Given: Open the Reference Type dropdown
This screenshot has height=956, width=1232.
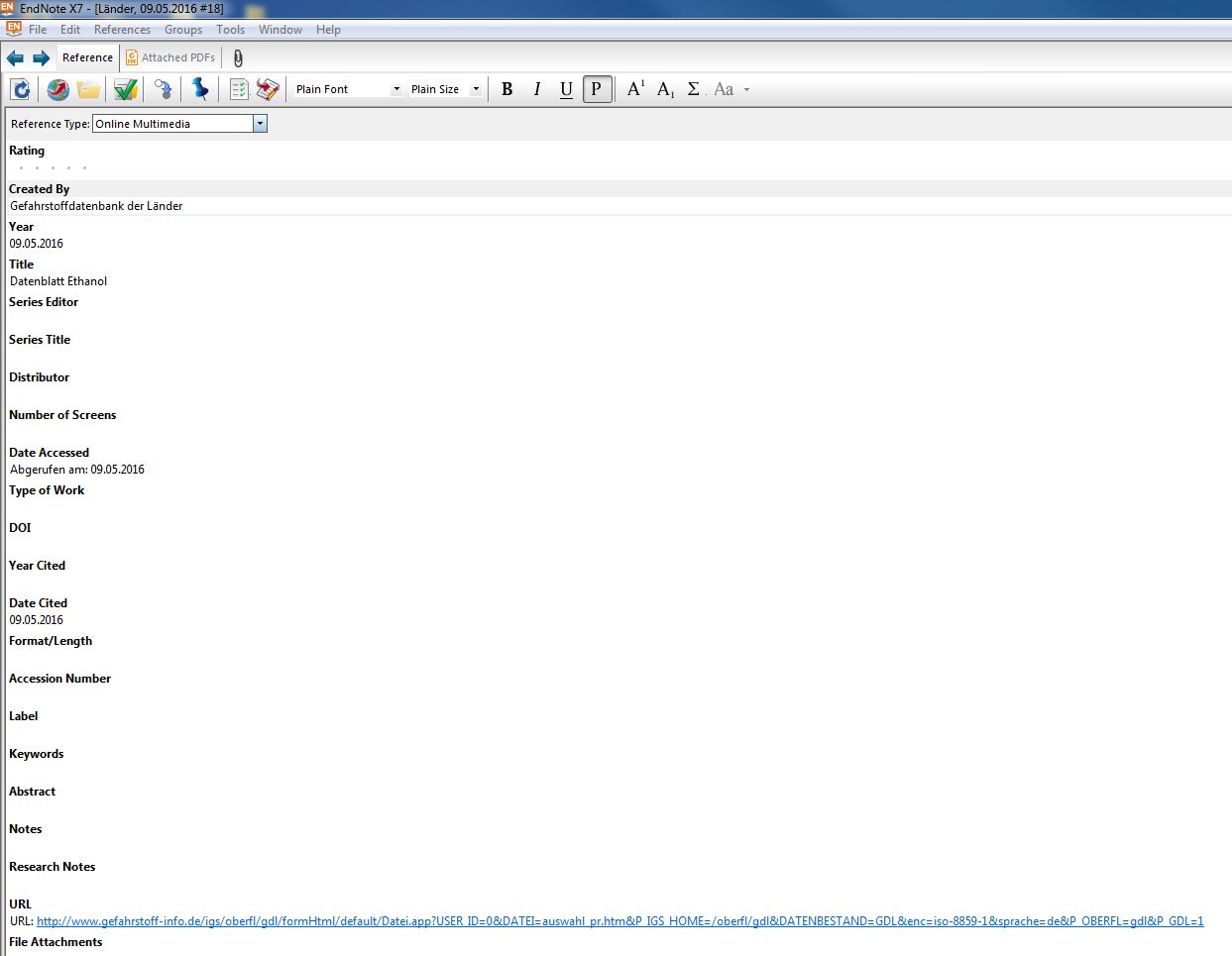Looking at the screenshot, I should tap(260, 123).
